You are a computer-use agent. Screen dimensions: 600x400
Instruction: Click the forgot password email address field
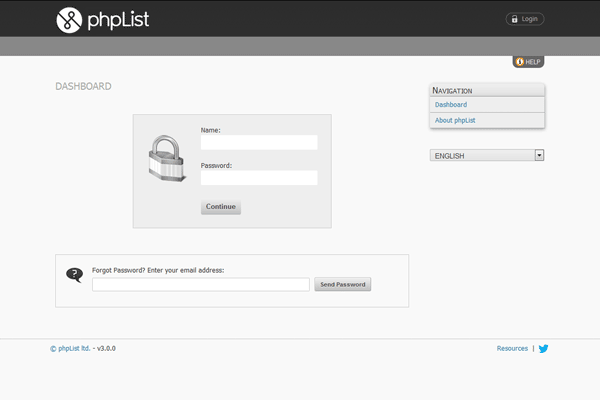(200, 285)
